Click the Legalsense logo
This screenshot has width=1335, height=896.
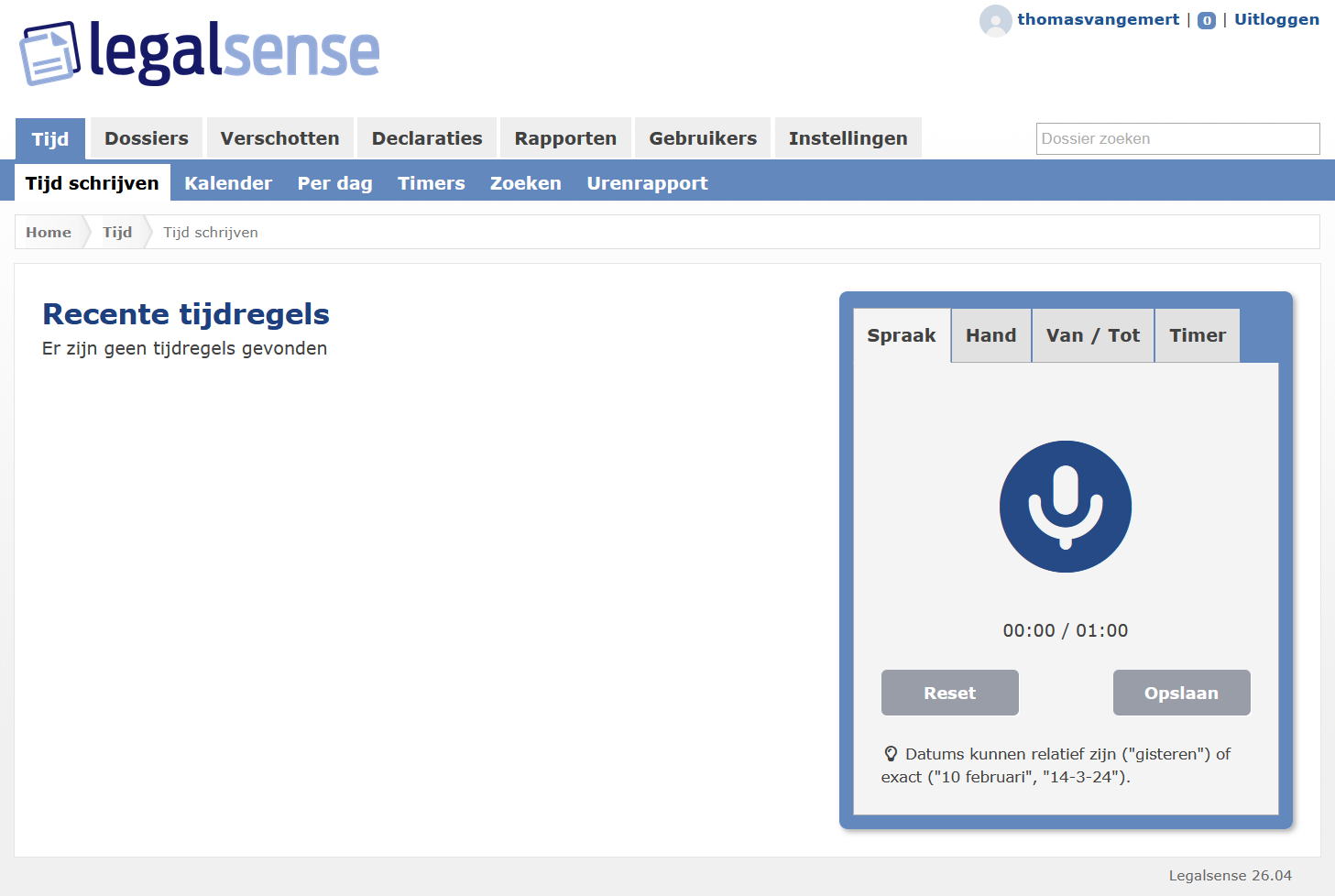(x=200, y=53)
